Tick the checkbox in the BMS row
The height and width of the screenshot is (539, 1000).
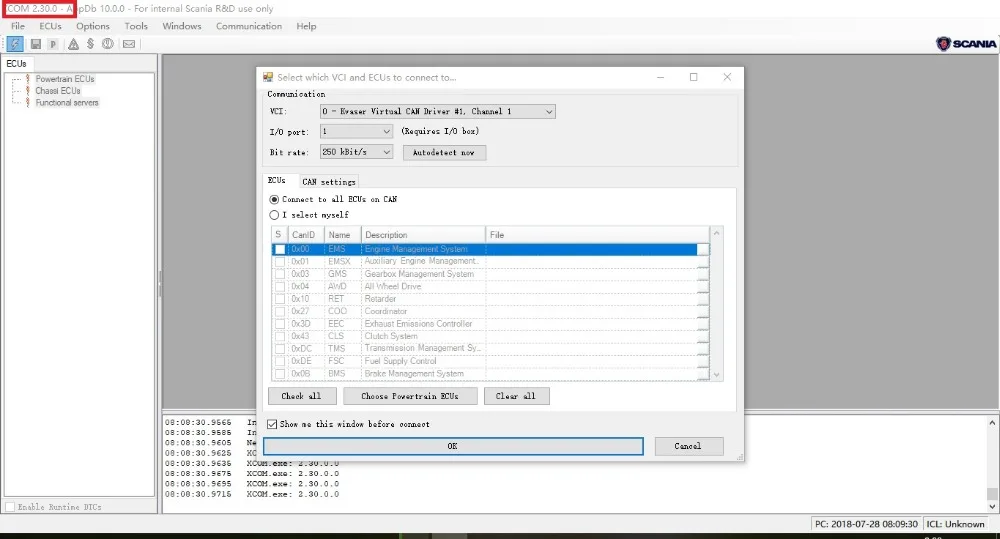(280, 374)
